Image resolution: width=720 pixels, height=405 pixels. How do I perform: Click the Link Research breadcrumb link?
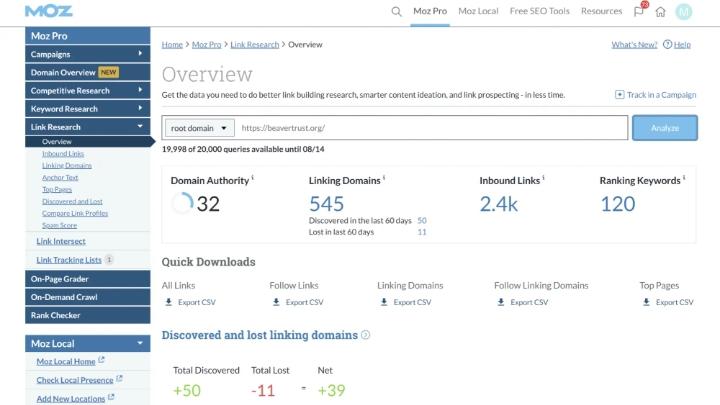(255, 45)
